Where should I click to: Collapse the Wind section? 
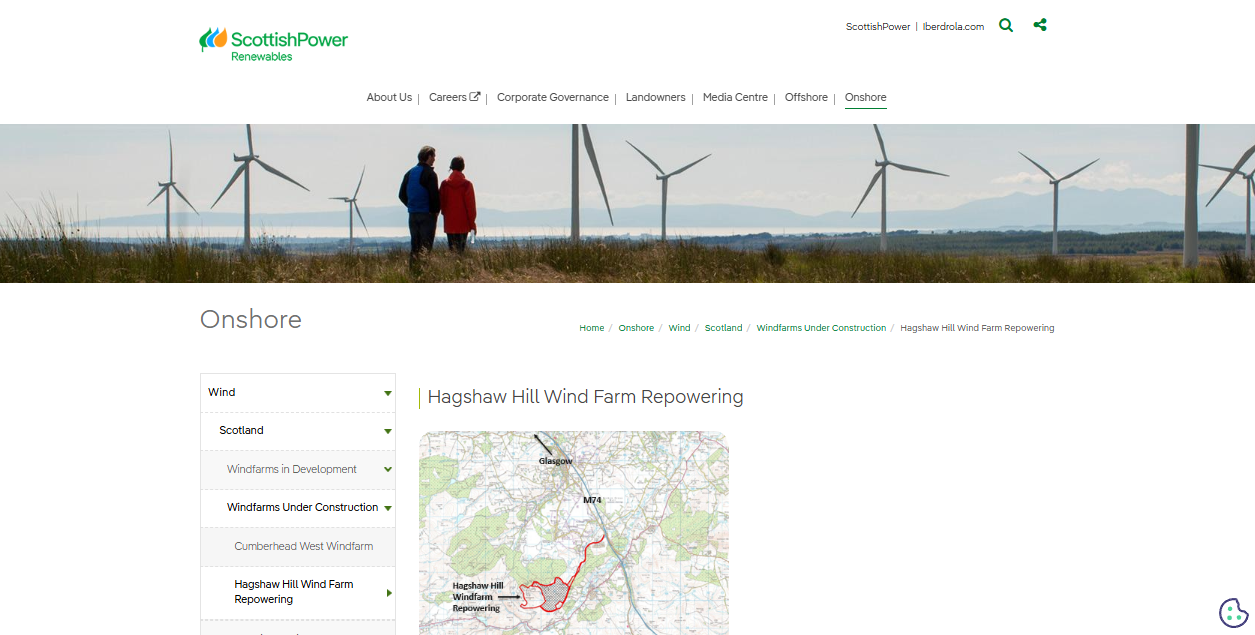point(386,392)
